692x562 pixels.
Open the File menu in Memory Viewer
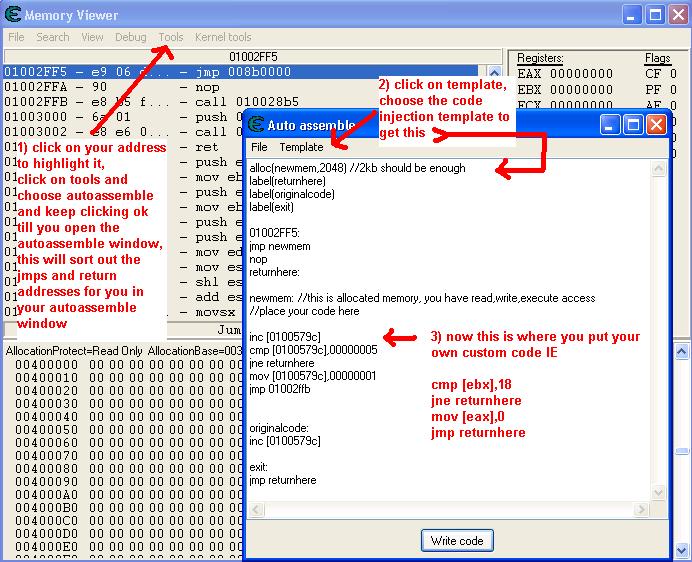coord(16,37)
